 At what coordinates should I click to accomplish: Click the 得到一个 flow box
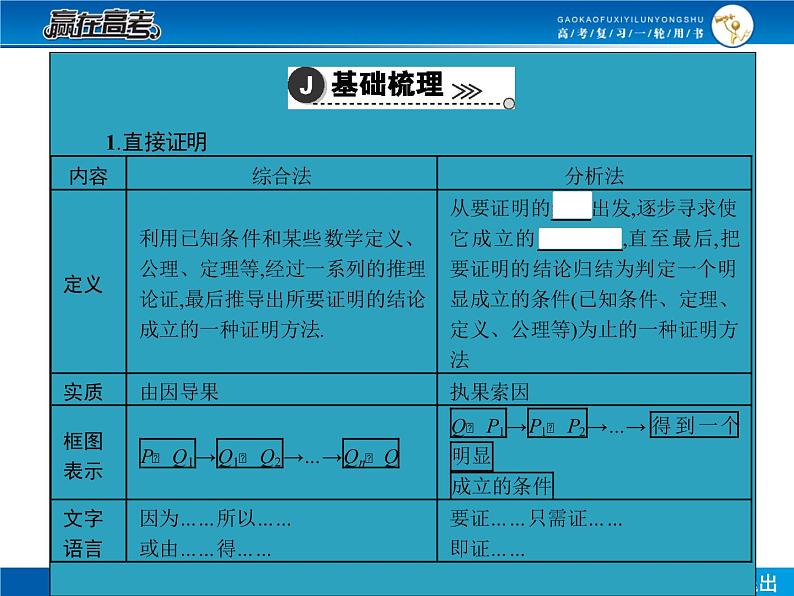[x=694, y=424]
